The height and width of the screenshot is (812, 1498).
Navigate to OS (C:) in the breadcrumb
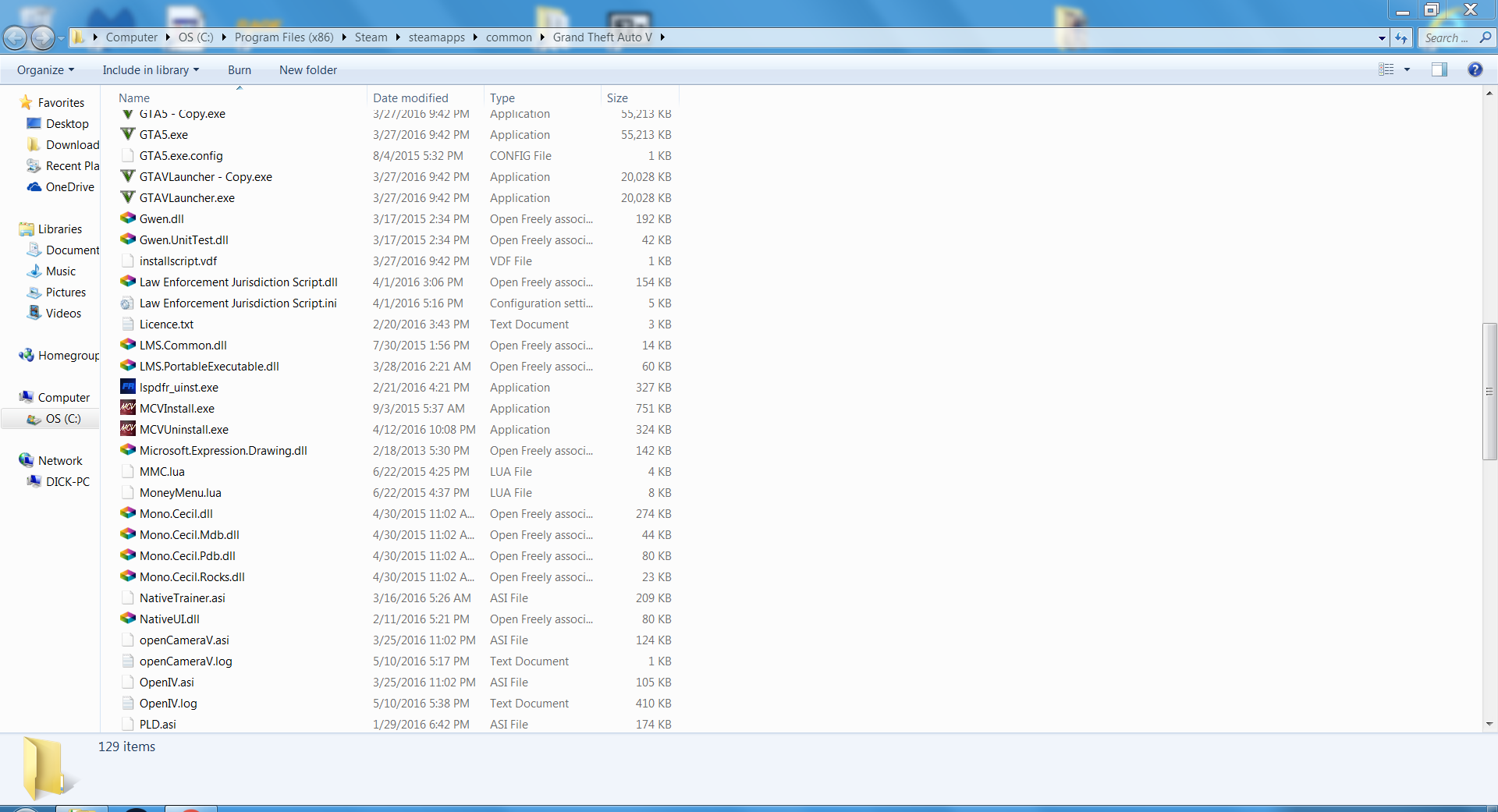(196, 37)
